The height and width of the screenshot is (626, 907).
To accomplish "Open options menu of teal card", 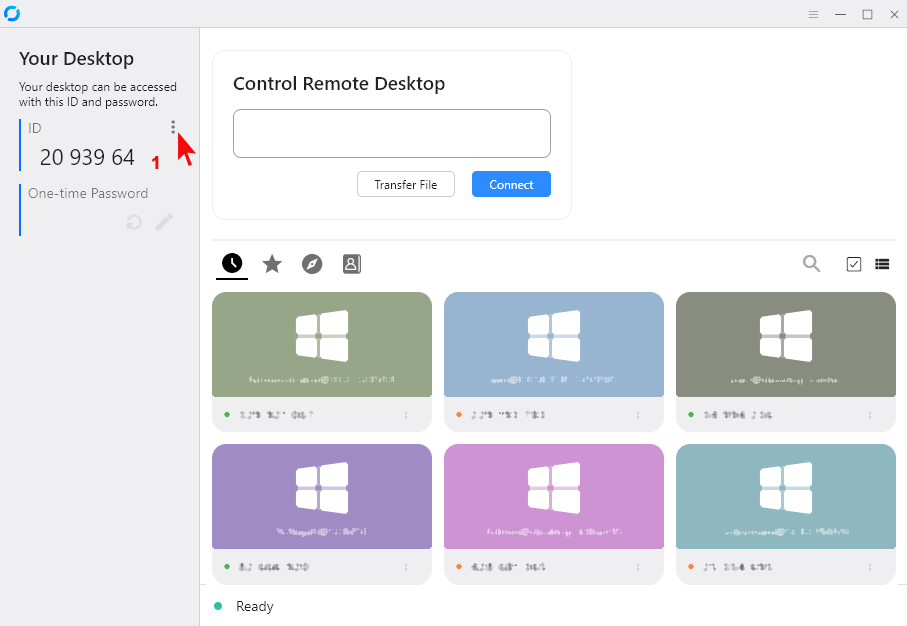I will tap(870, 567).
